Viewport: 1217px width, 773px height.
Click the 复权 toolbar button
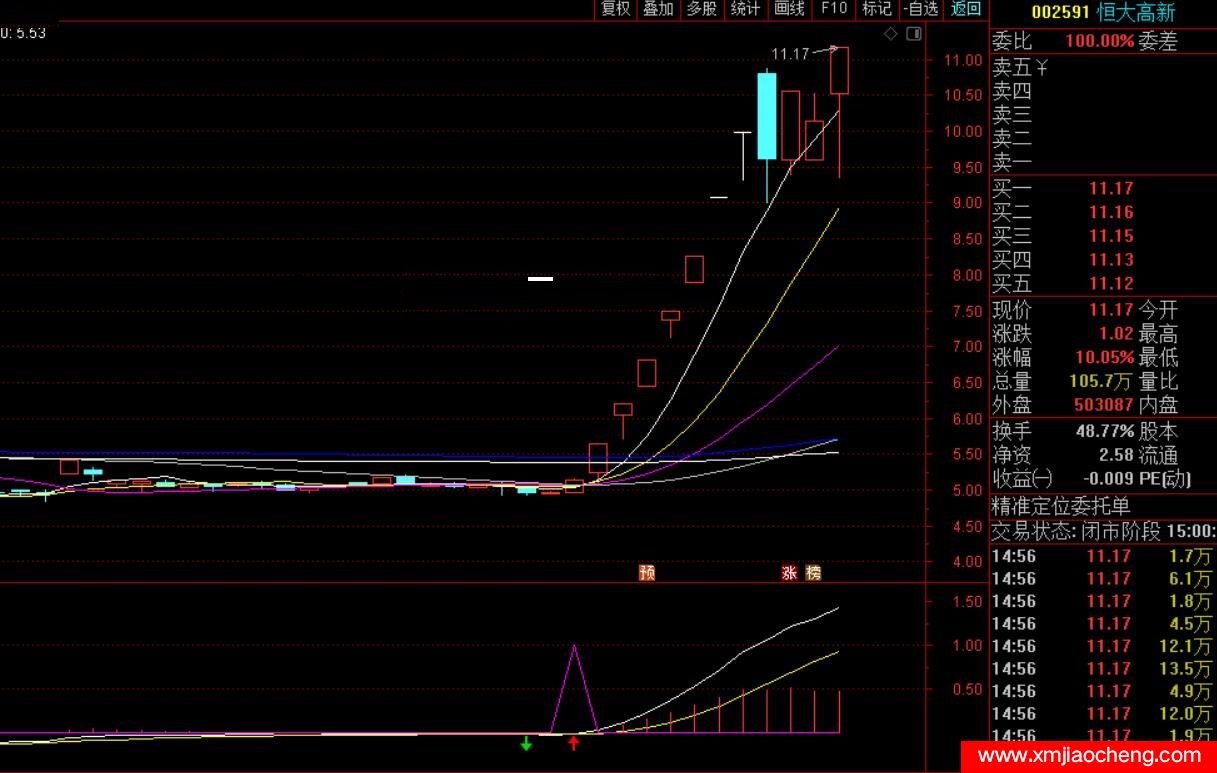coord(615,9)
